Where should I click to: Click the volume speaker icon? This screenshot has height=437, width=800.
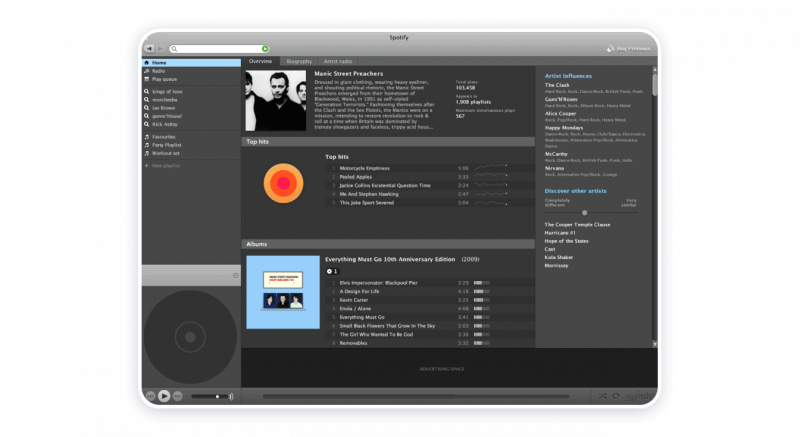coord(231,396)
